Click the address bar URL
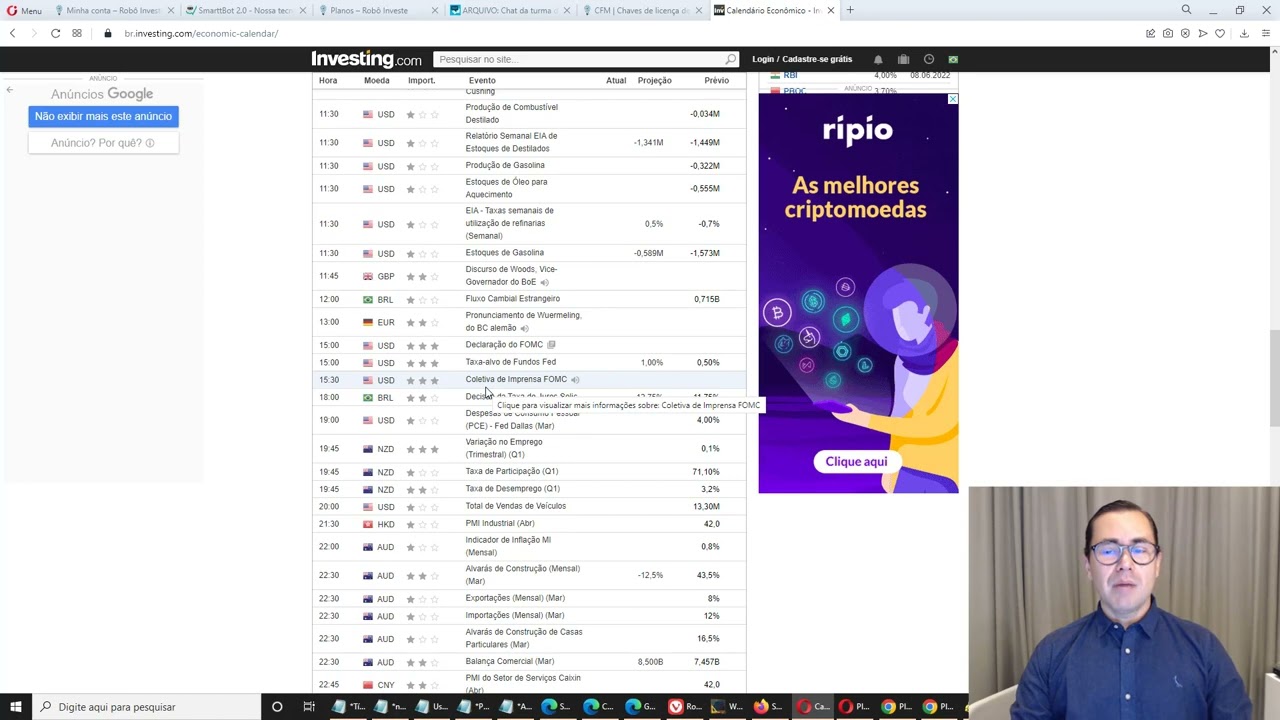The width and height of the screenshot is (1280, 720). (201, 33)
